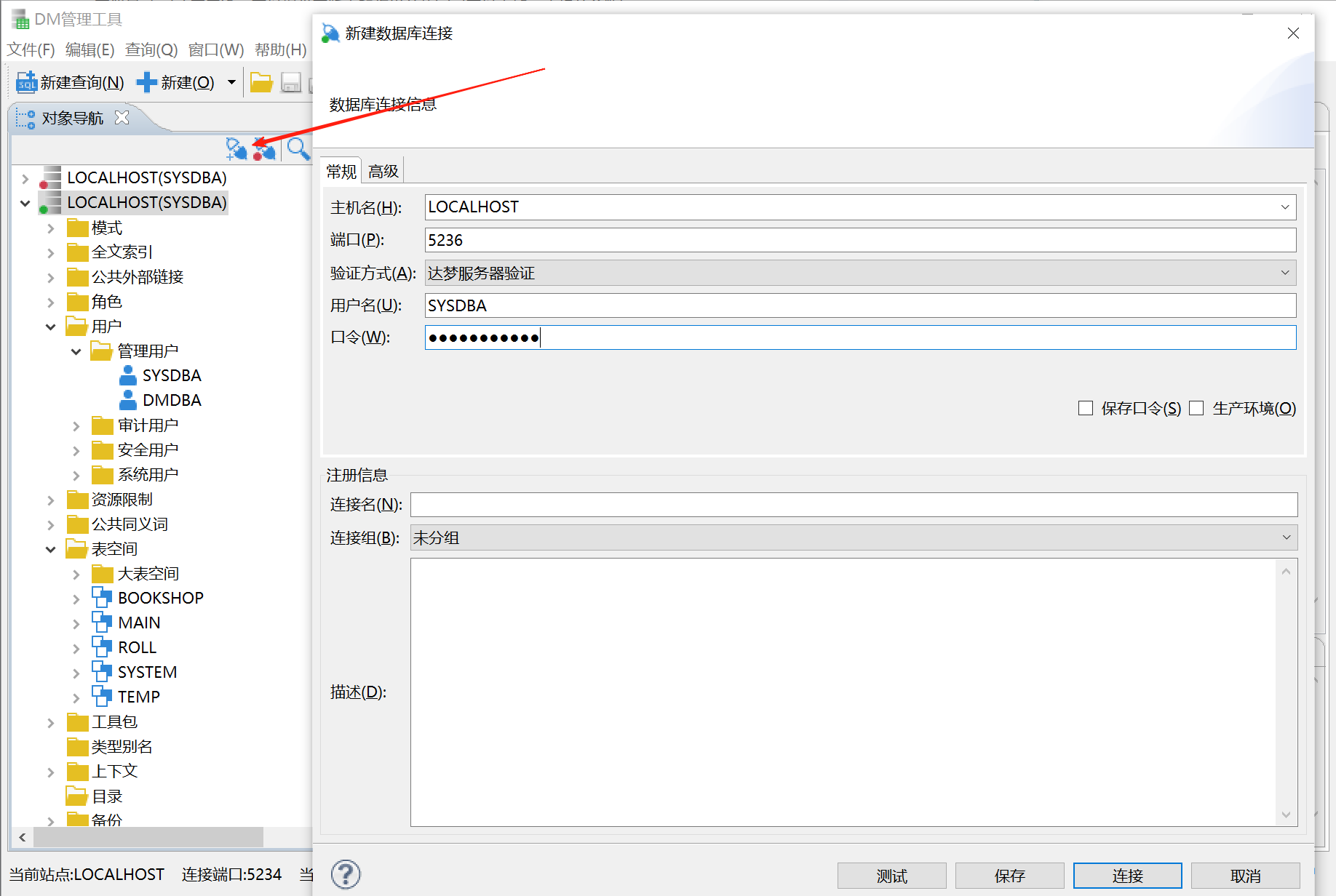Click the Cancel (取消) button
This screenshot has width=1336, height=896.
click(1245, 876)
